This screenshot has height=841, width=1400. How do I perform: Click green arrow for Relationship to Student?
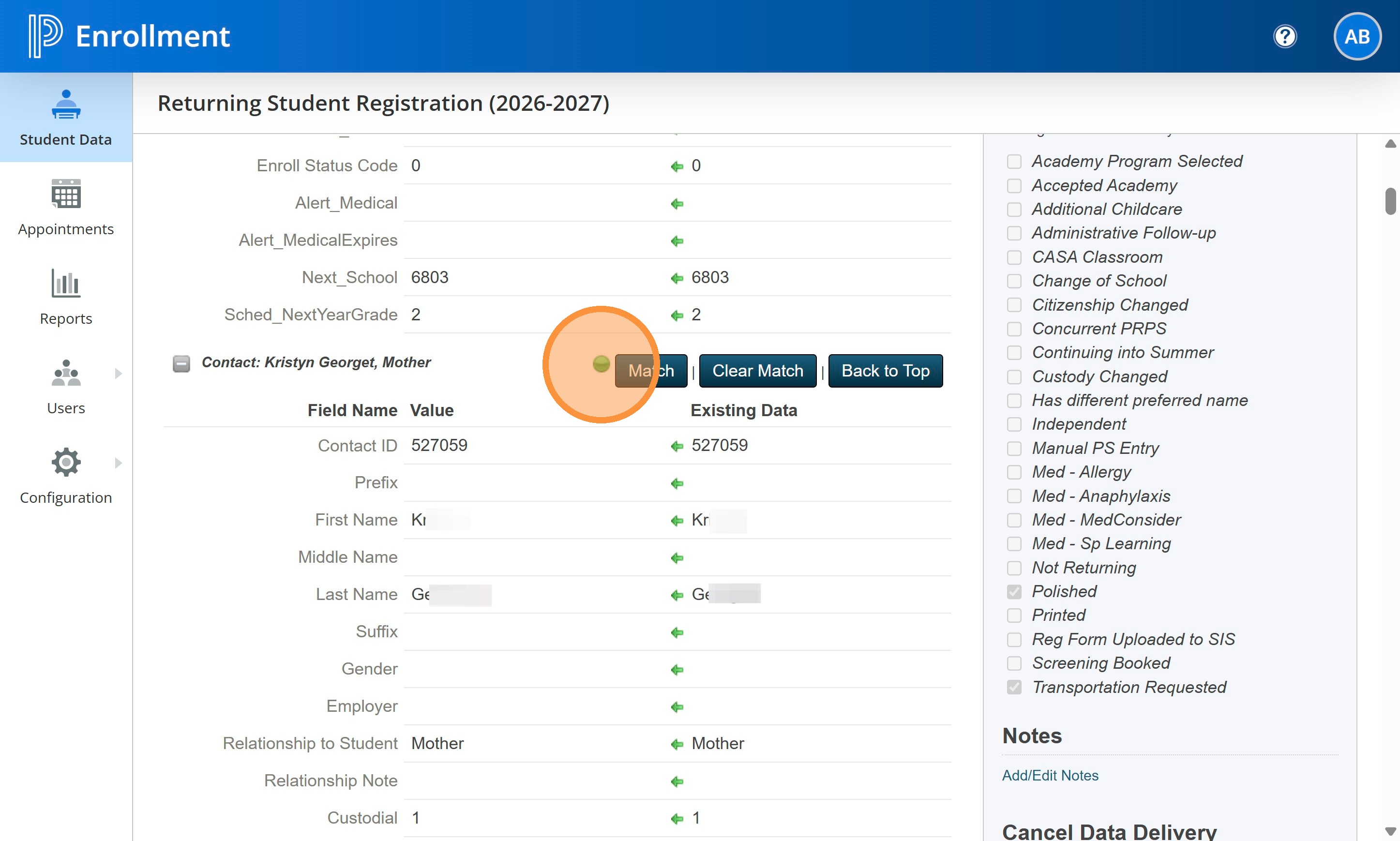pyautogui.click(x=677, y=744)
